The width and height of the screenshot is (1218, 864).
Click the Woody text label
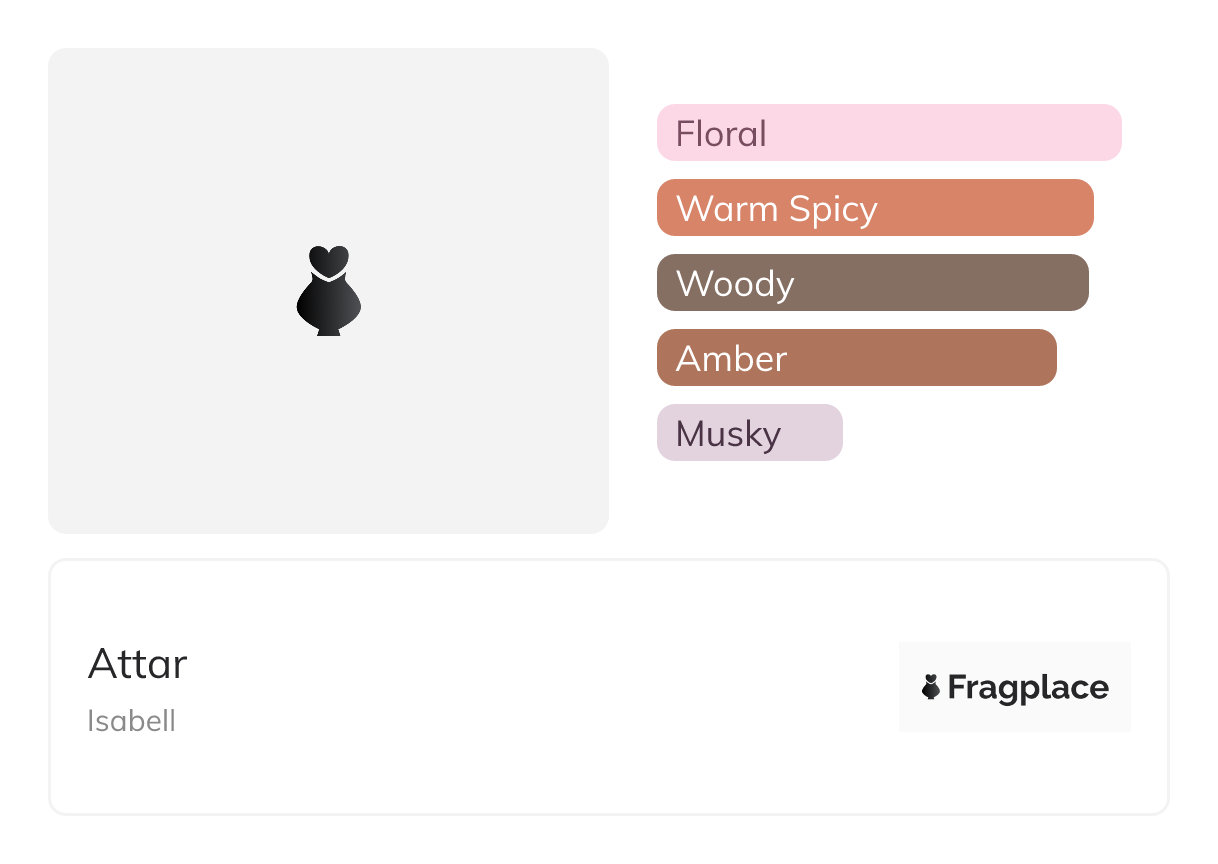(735, 284)
